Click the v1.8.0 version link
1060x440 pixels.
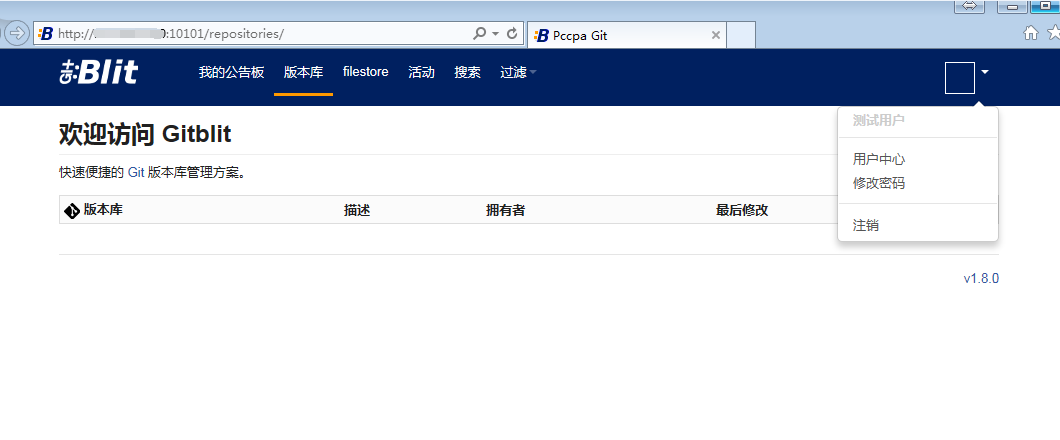pos(981,278)
